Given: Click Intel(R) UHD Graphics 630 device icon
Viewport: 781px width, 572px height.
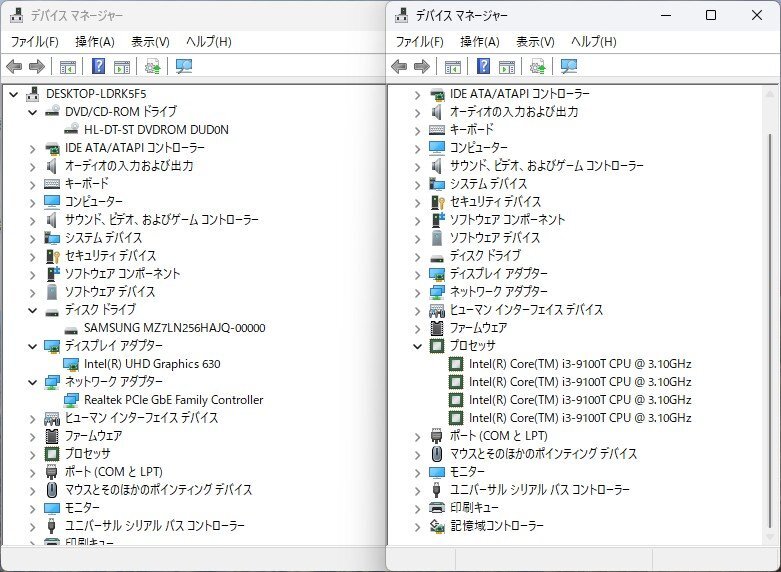Looking at the screenshot, I should [x=71, y=364].
